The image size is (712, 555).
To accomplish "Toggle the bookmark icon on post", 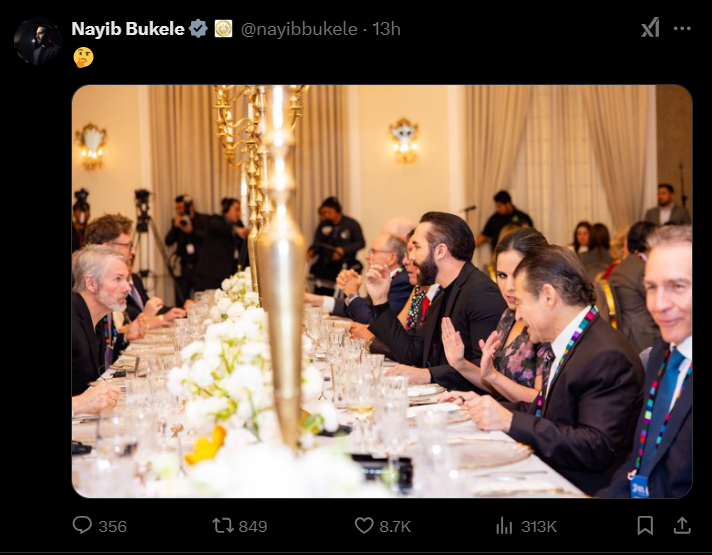I will click(x=646, y=525).
